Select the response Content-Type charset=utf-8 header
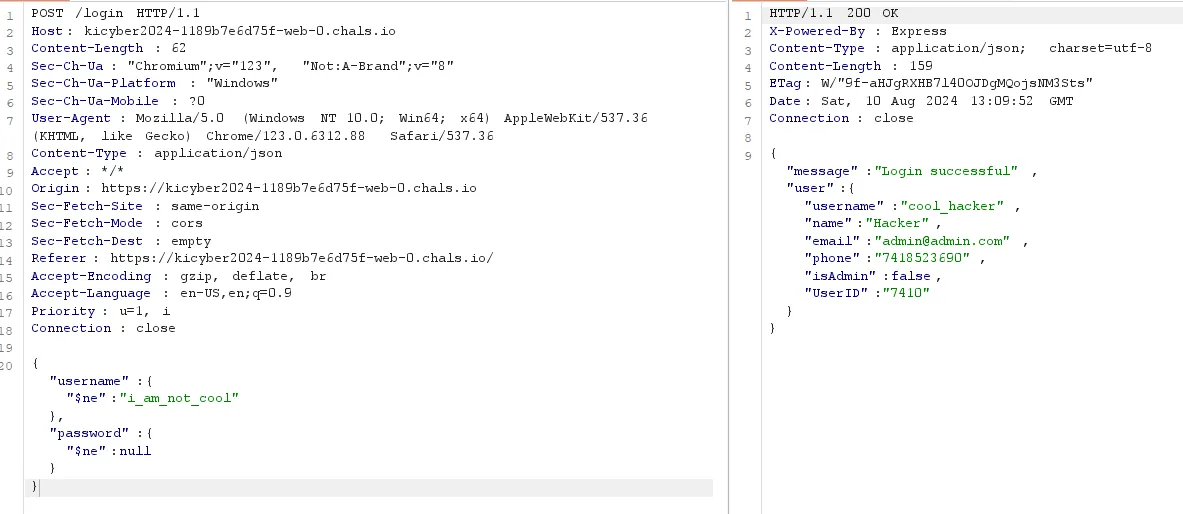The width and height of the screenshot is (1183, 514). [x=960, y=48]
